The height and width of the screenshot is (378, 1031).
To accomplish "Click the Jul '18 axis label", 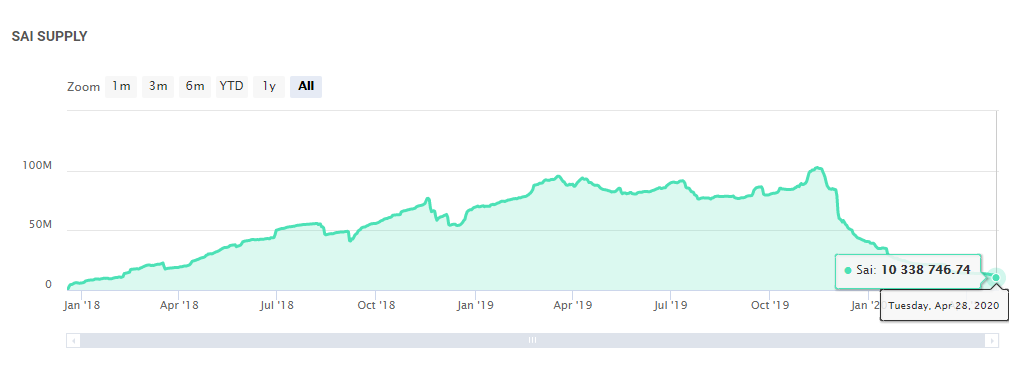I will (277, 305).
